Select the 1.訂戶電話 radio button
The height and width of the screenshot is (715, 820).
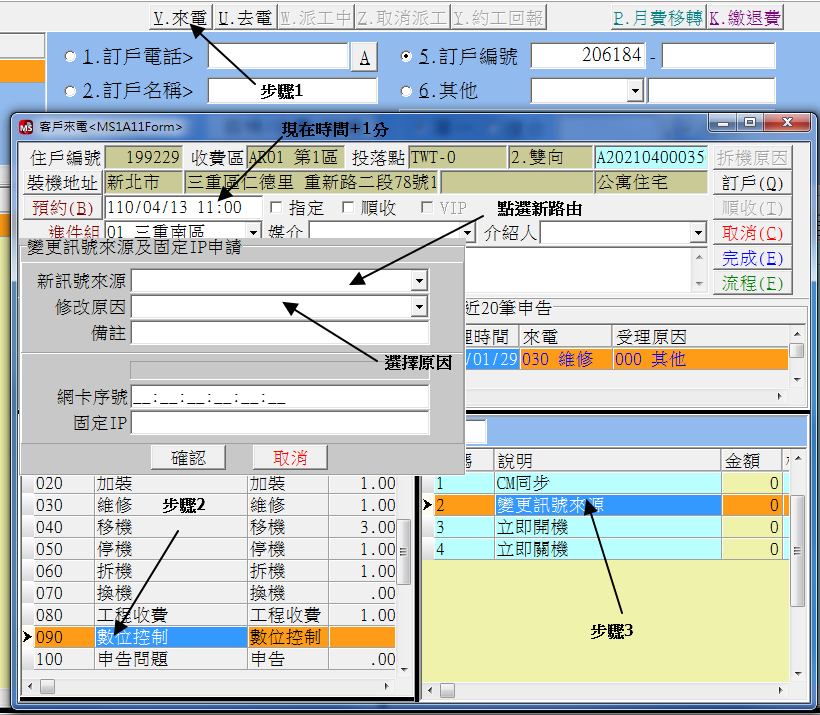click(x=70, y=57)
